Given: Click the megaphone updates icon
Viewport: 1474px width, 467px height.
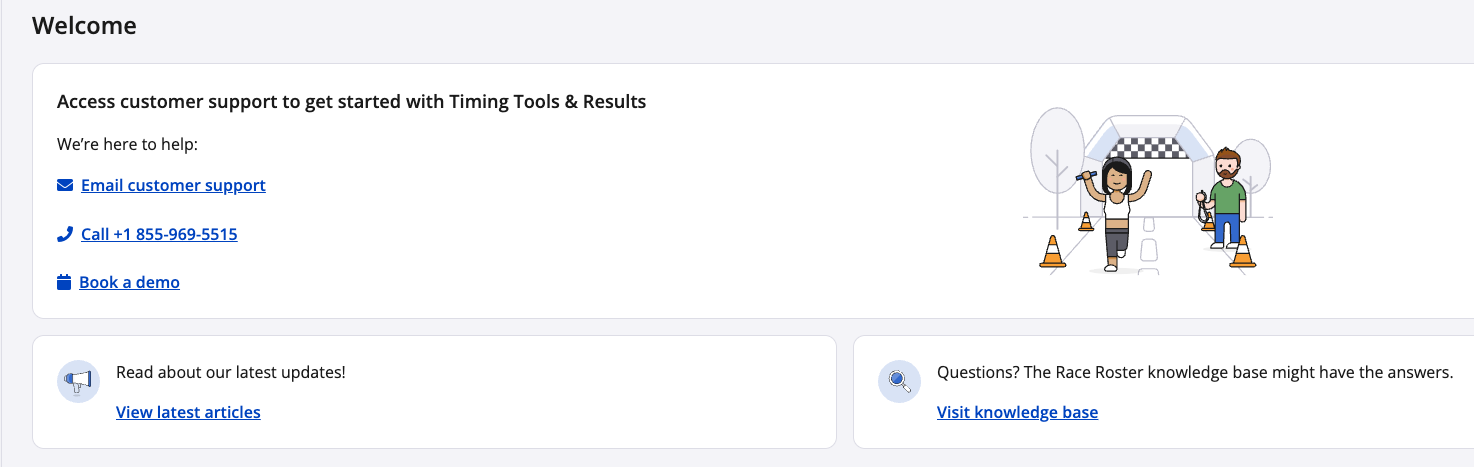Looking at the screenshot, I should [78, 381].
